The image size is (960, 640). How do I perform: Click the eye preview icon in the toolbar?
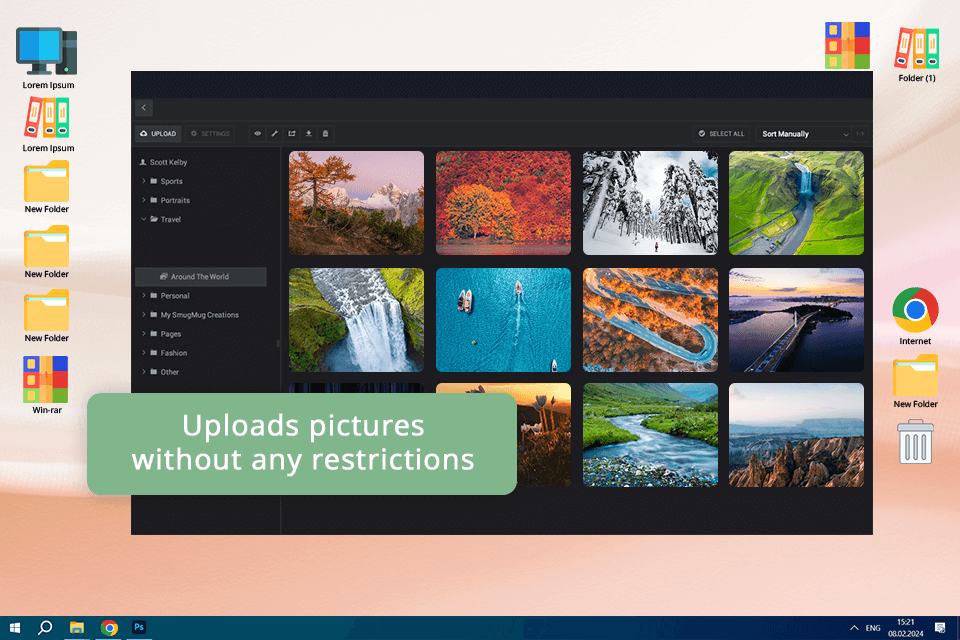point(258,134)
